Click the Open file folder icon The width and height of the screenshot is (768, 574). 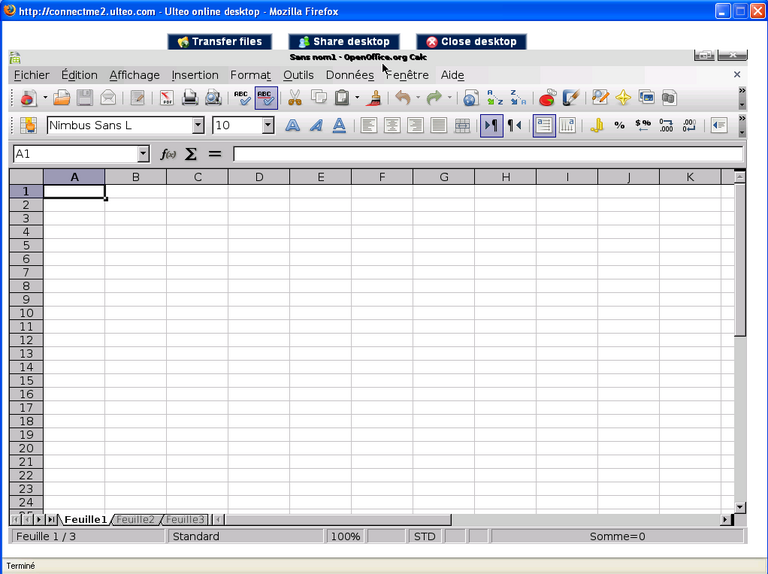point(62,98)
